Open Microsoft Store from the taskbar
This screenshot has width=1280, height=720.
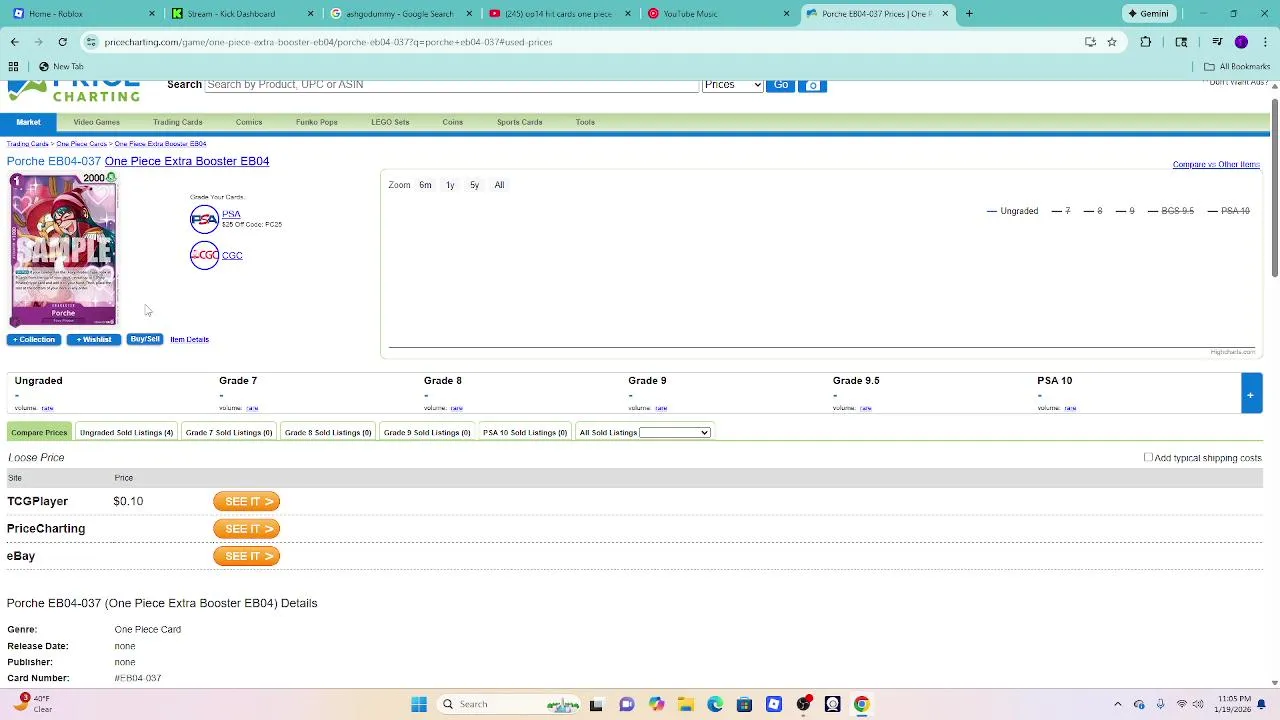click(x=744, y=704)
